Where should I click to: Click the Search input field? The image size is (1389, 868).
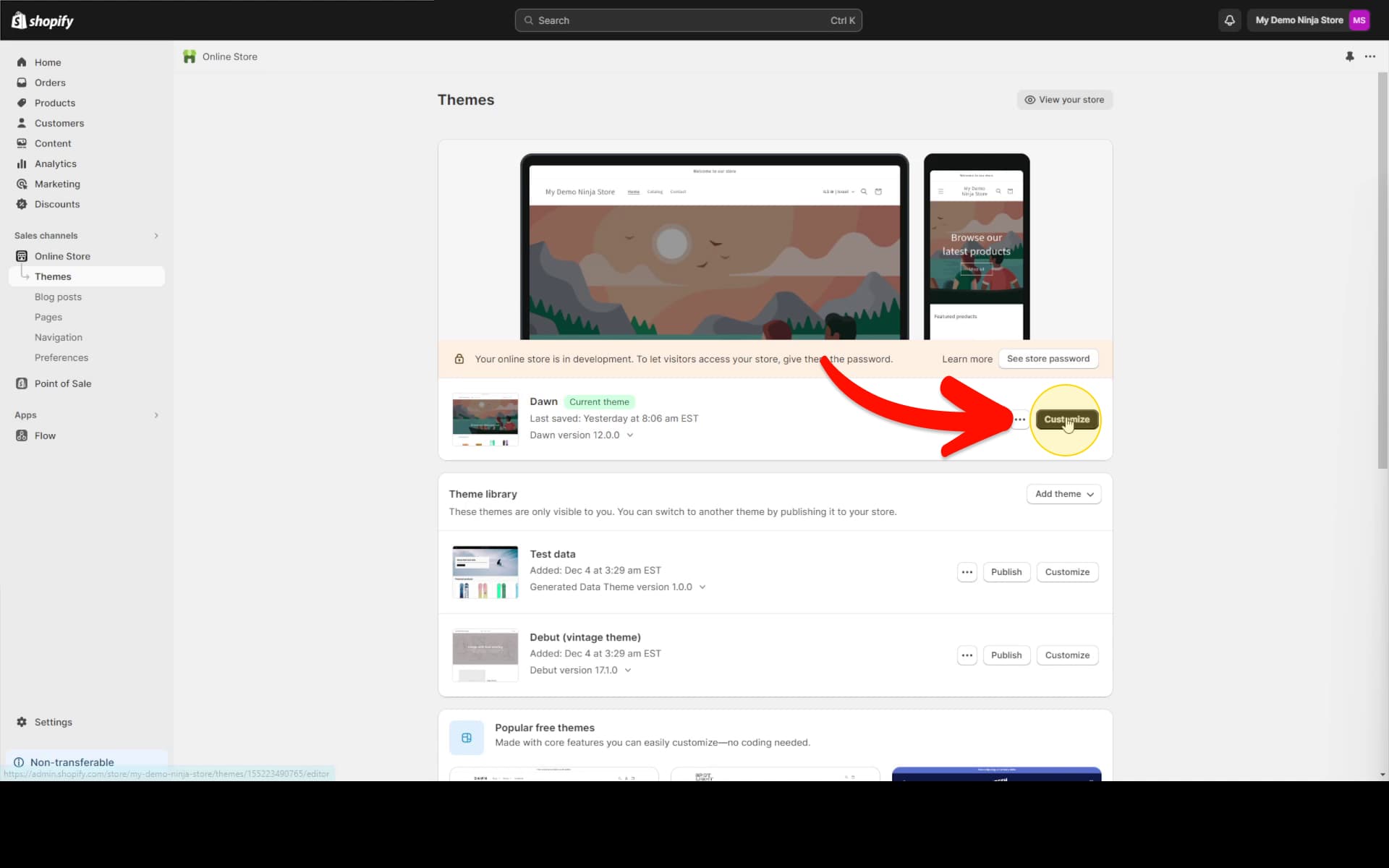point(688,20)
